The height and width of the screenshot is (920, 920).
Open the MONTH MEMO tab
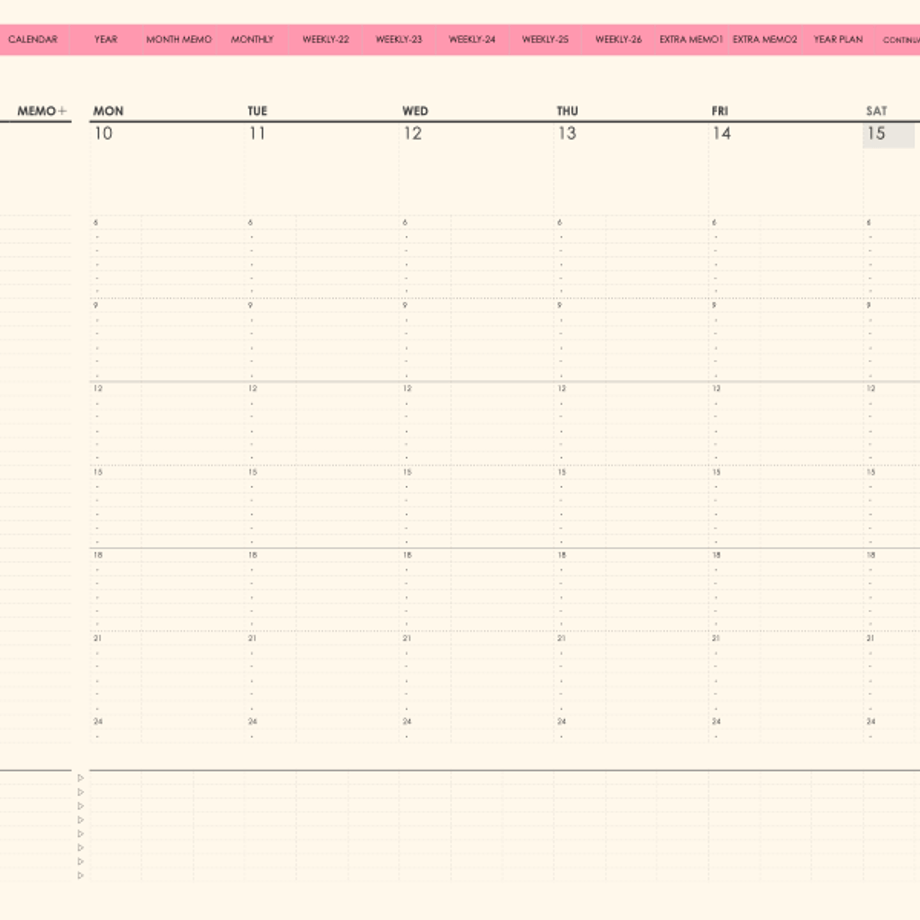click(x=179, y=39)
